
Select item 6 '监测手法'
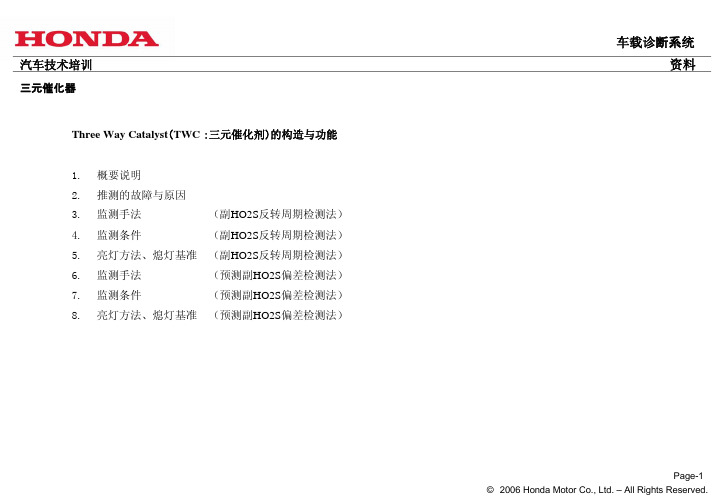119,275
